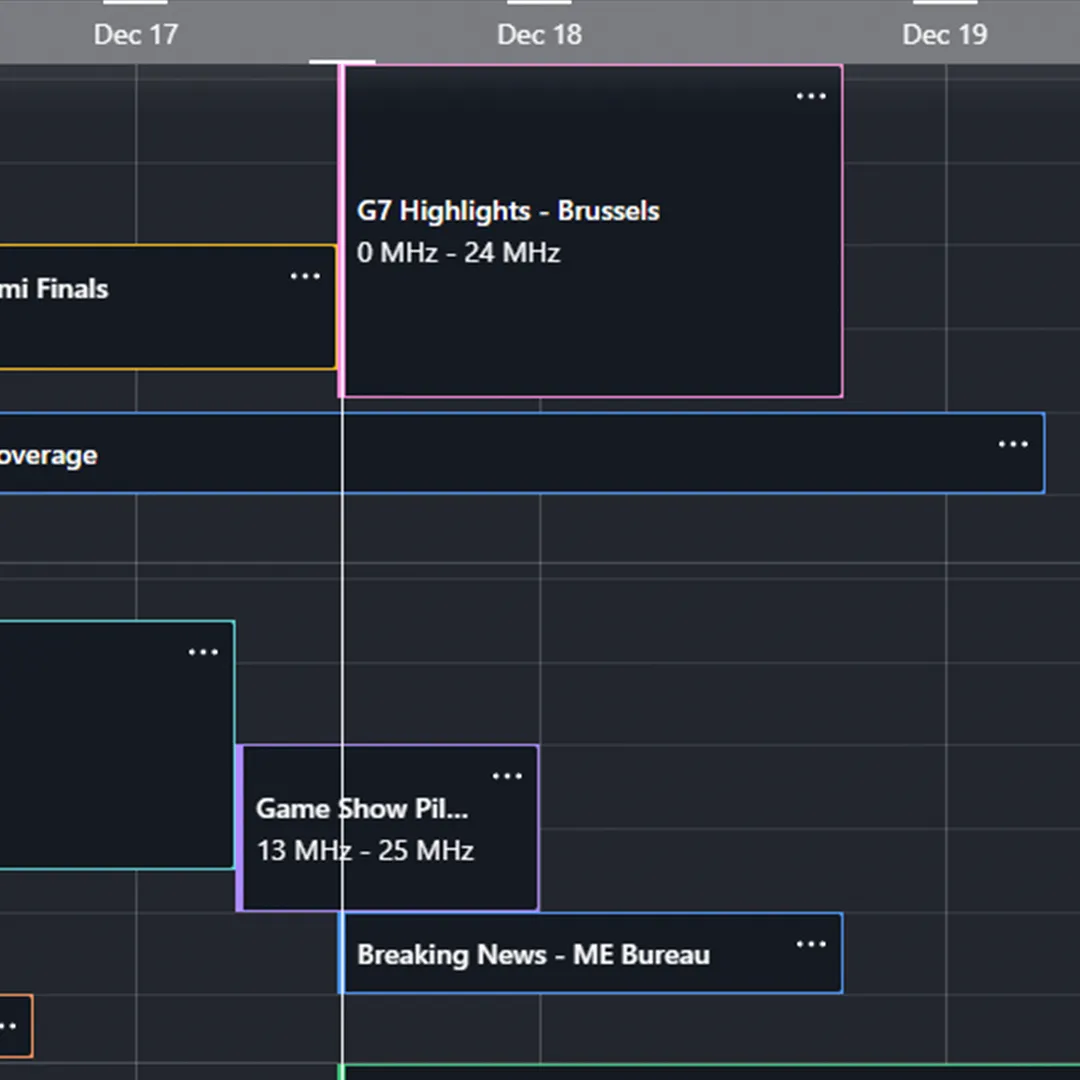Open options menu on teal-bordered booking block
Screen dimensions: 1080x1080
tap(203, 652)
